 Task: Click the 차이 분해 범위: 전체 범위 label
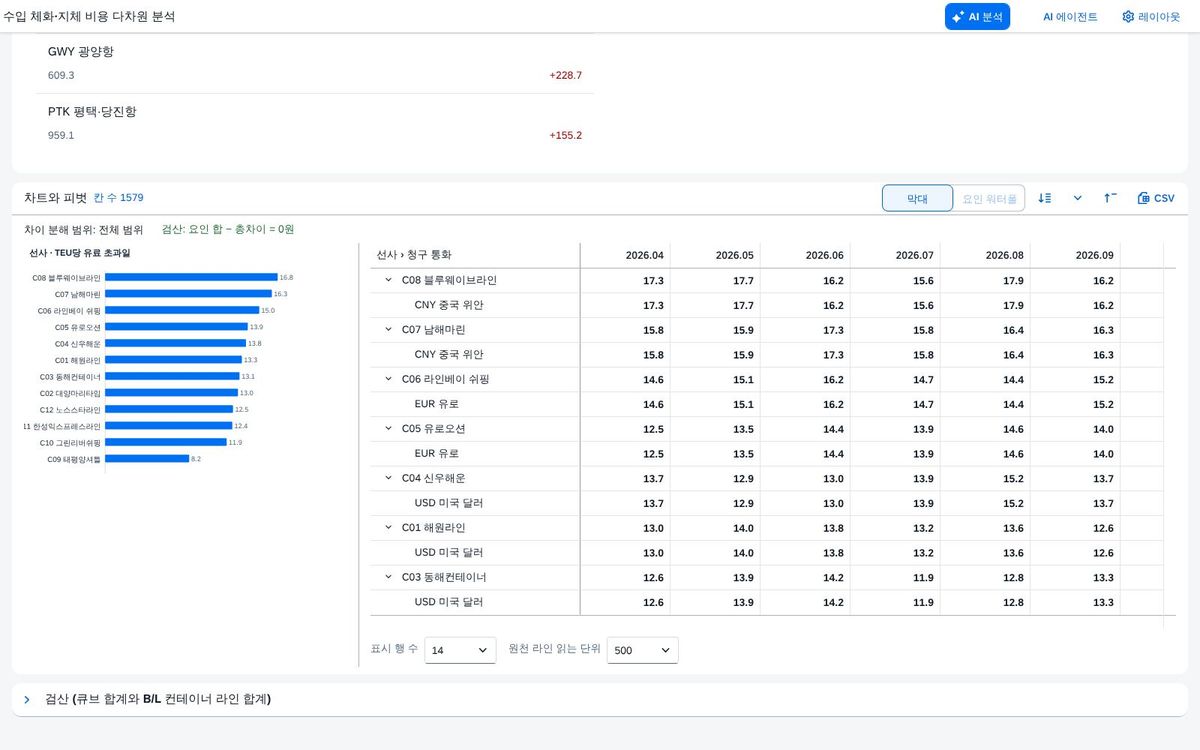point(84,229)
